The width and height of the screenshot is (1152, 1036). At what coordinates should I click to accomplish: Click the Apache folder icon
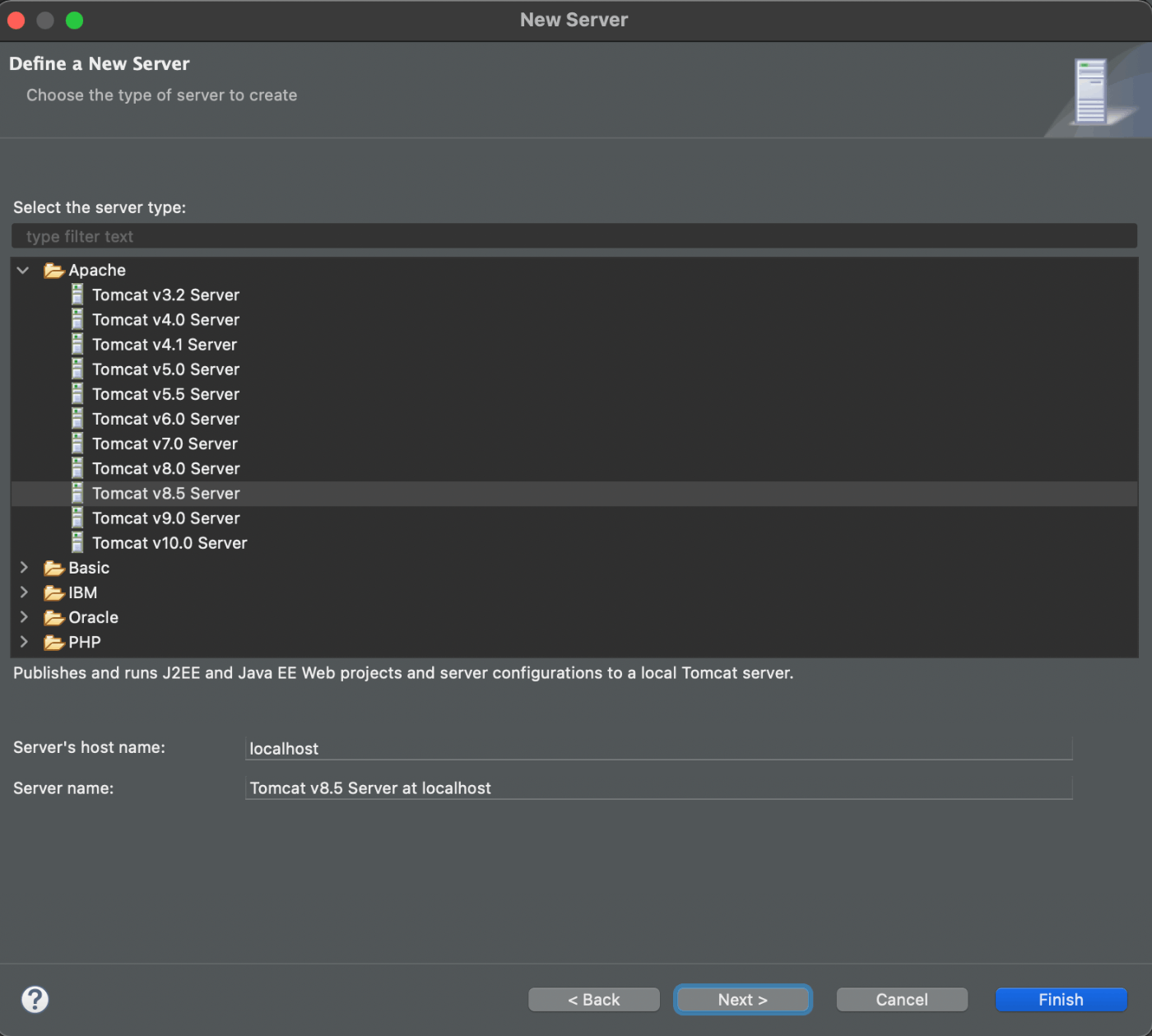(x=54, y=270)
